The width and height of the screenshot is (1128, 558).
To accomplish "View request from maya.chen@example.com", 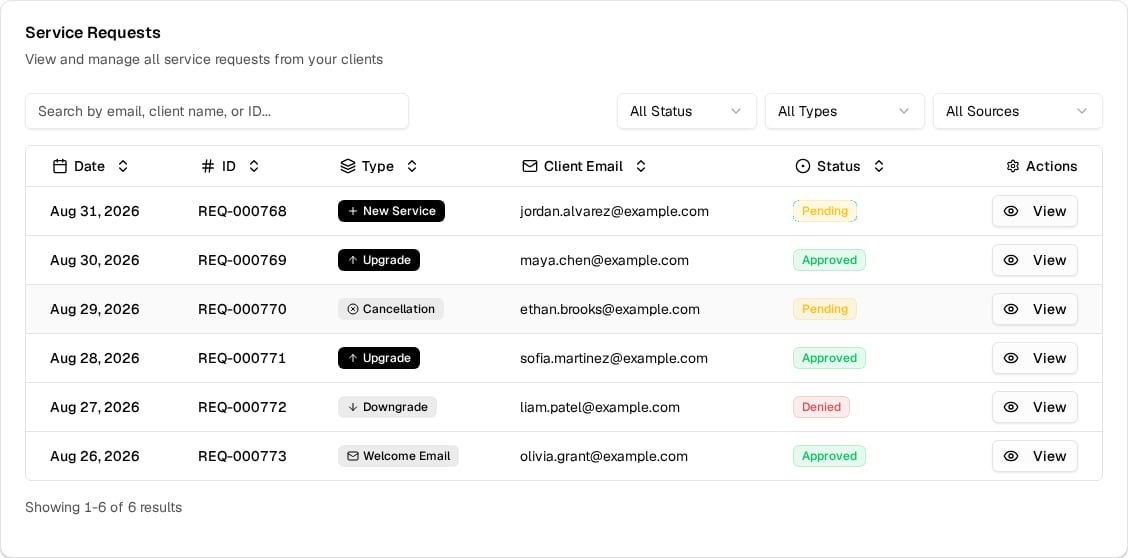I will click(1034, 260).
